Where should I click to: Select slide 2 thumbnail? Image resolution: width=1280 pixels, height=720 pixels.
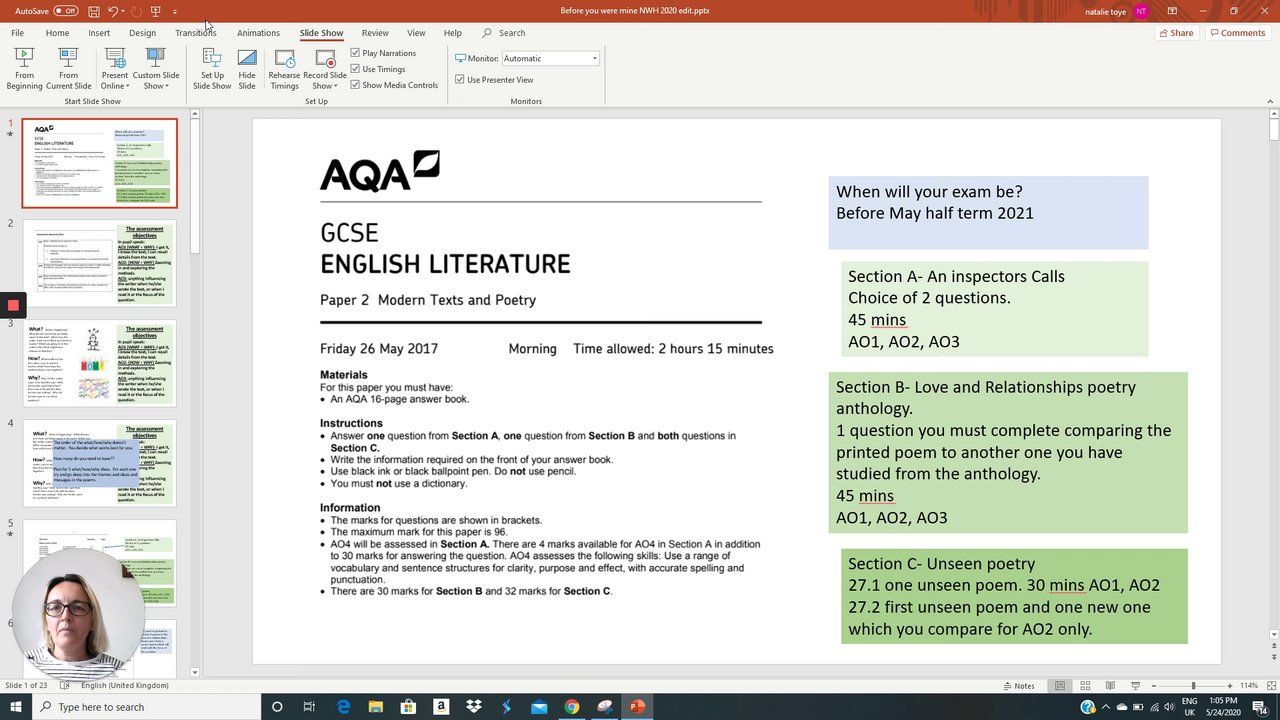tap(99, 263)
